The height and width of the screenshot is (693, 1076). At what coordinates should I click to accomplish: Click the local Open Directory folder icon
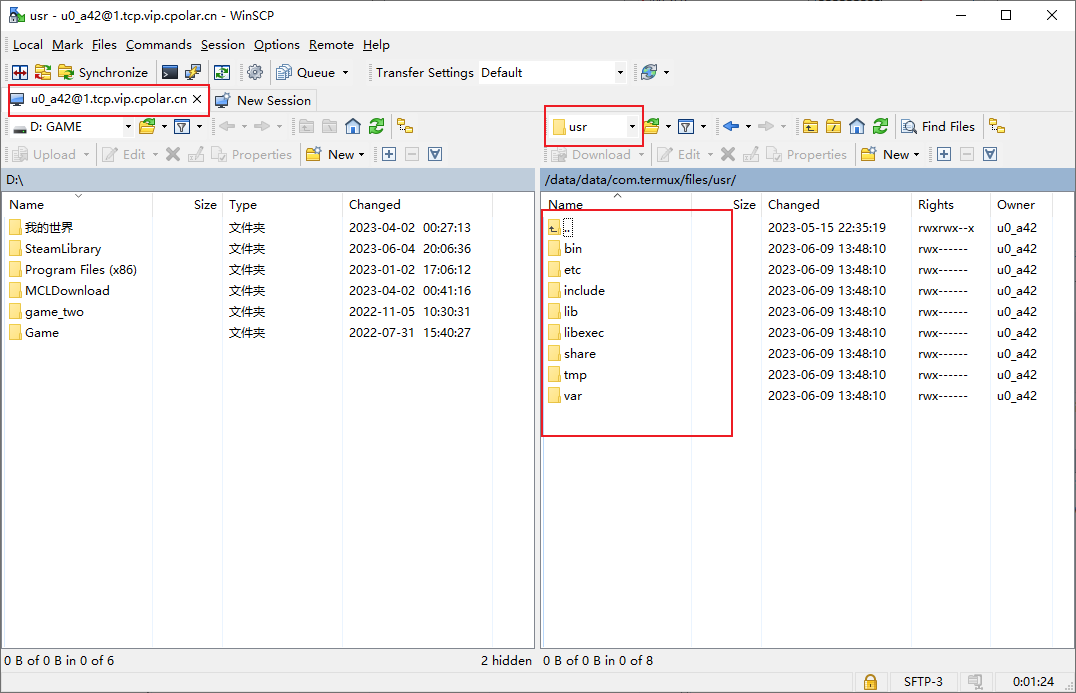pyautogui.click(x=147, y=126)
